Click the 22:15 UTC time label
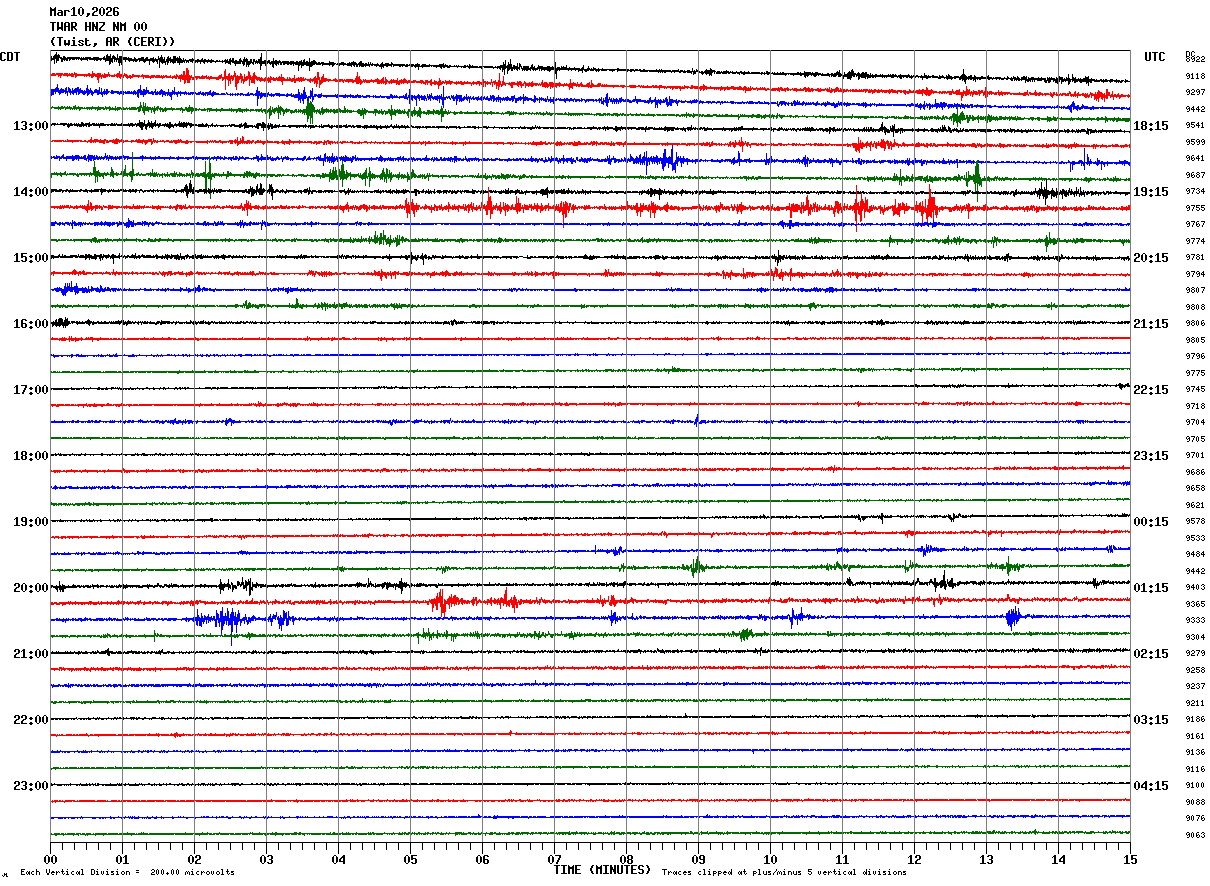1210x886 pixels. pos(1151,390)
